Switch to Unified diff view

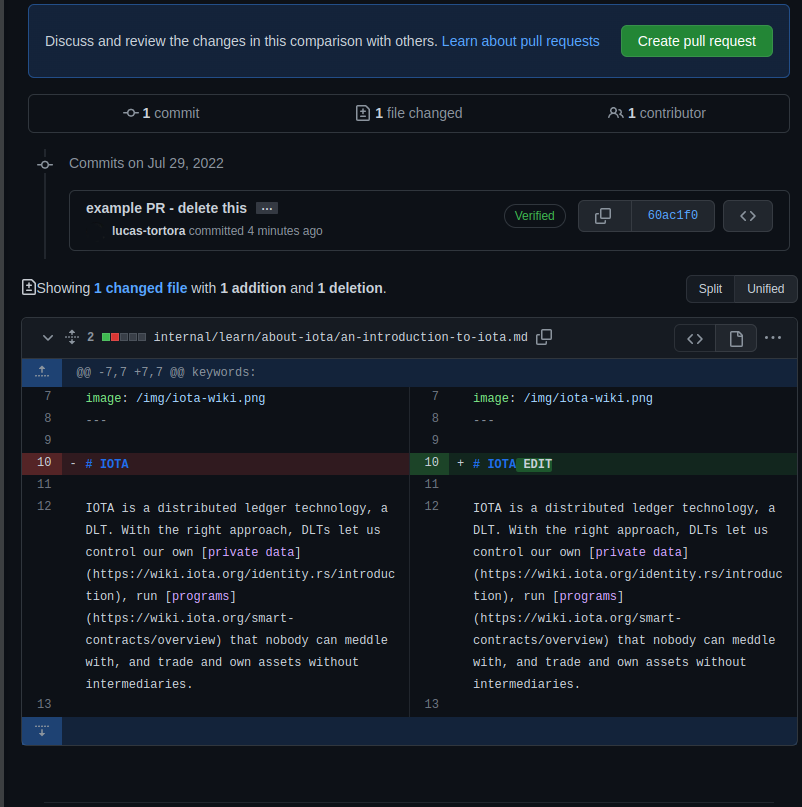click(x=765, y=289)
